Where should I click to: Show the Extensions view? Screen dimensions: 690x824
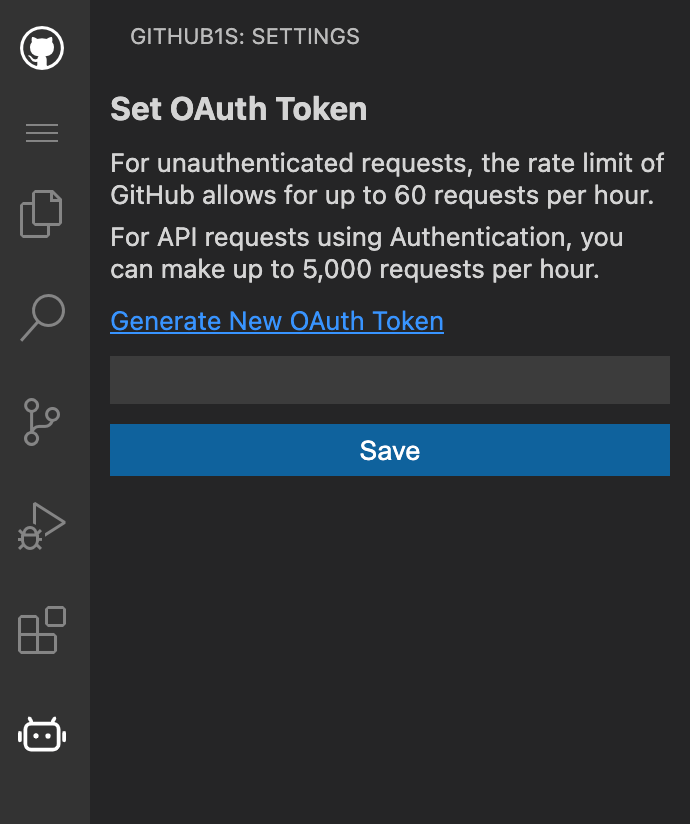click(x=42, y=630)
